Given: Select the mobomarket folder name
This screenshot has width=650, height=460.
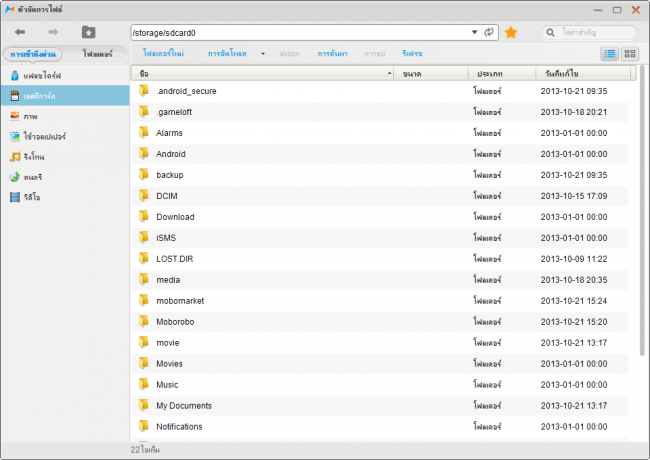Looking at the screenshot, I should pyautogui.click(x=180, y=301).
